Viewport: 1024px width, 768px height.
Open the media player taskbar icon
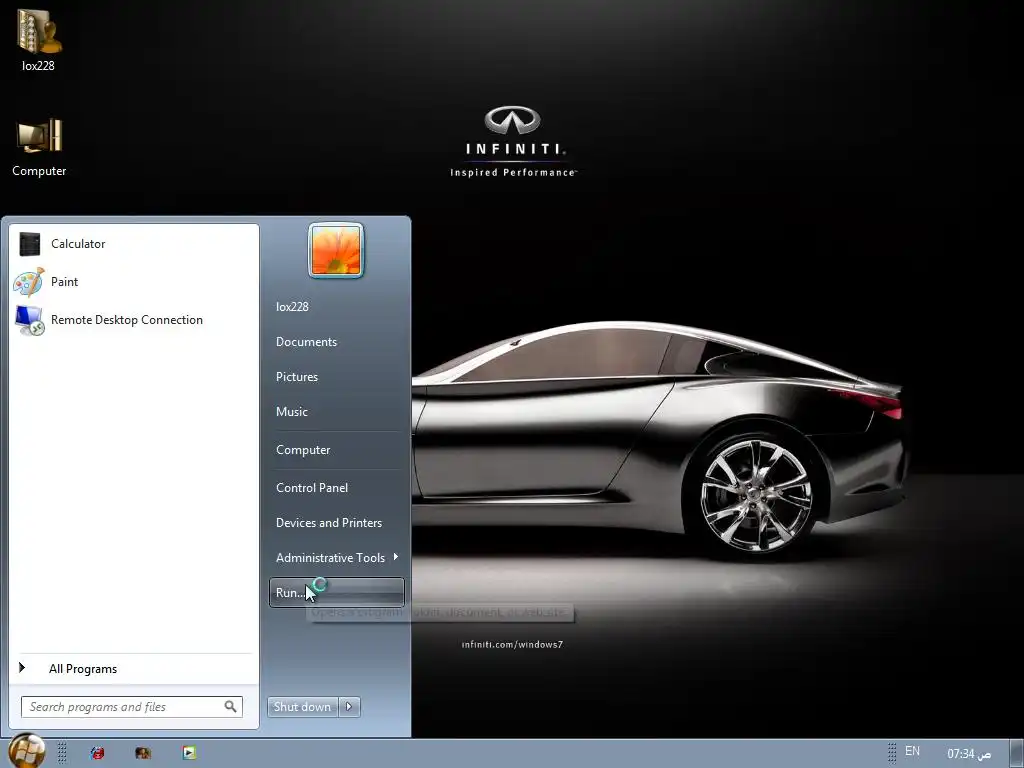[189, 753]
